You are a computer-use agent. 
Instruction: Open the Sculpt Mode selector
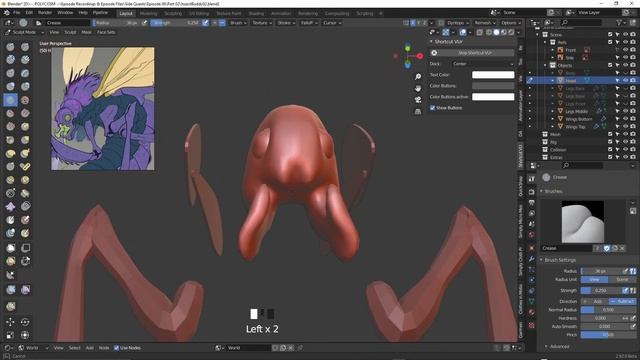(x=24, y=32)
